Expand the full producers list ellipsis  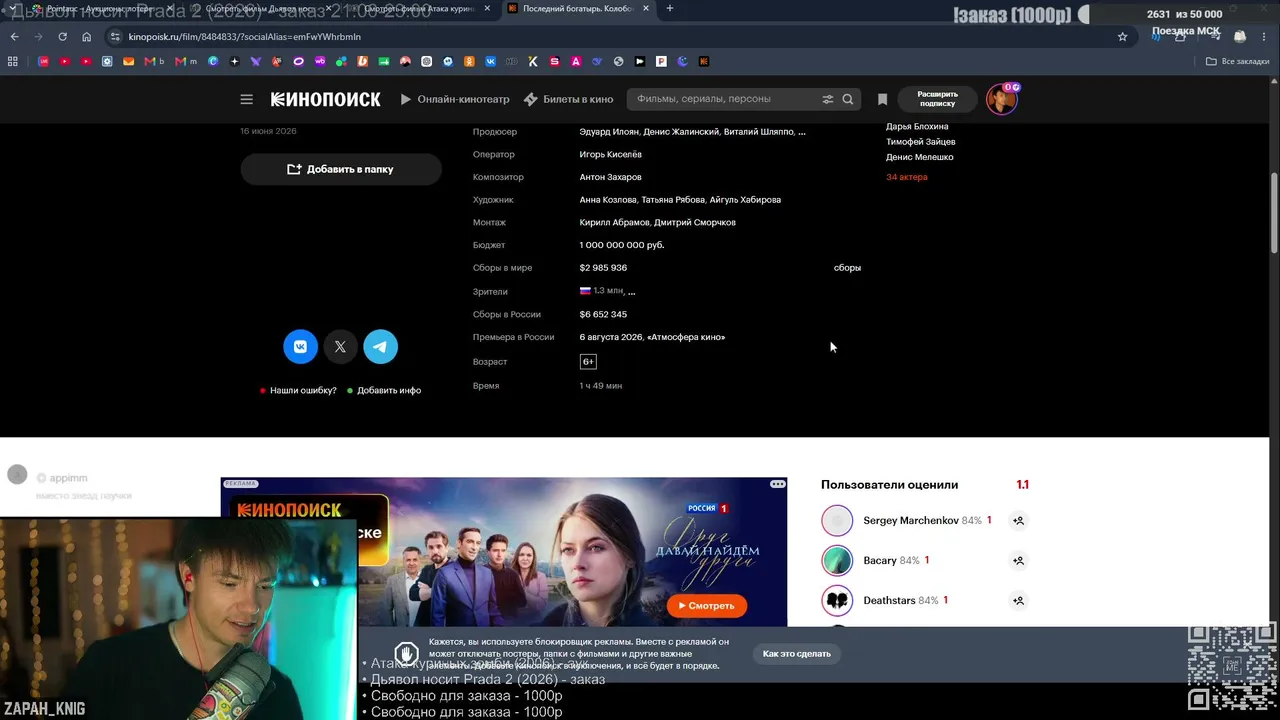coord(802,132)
